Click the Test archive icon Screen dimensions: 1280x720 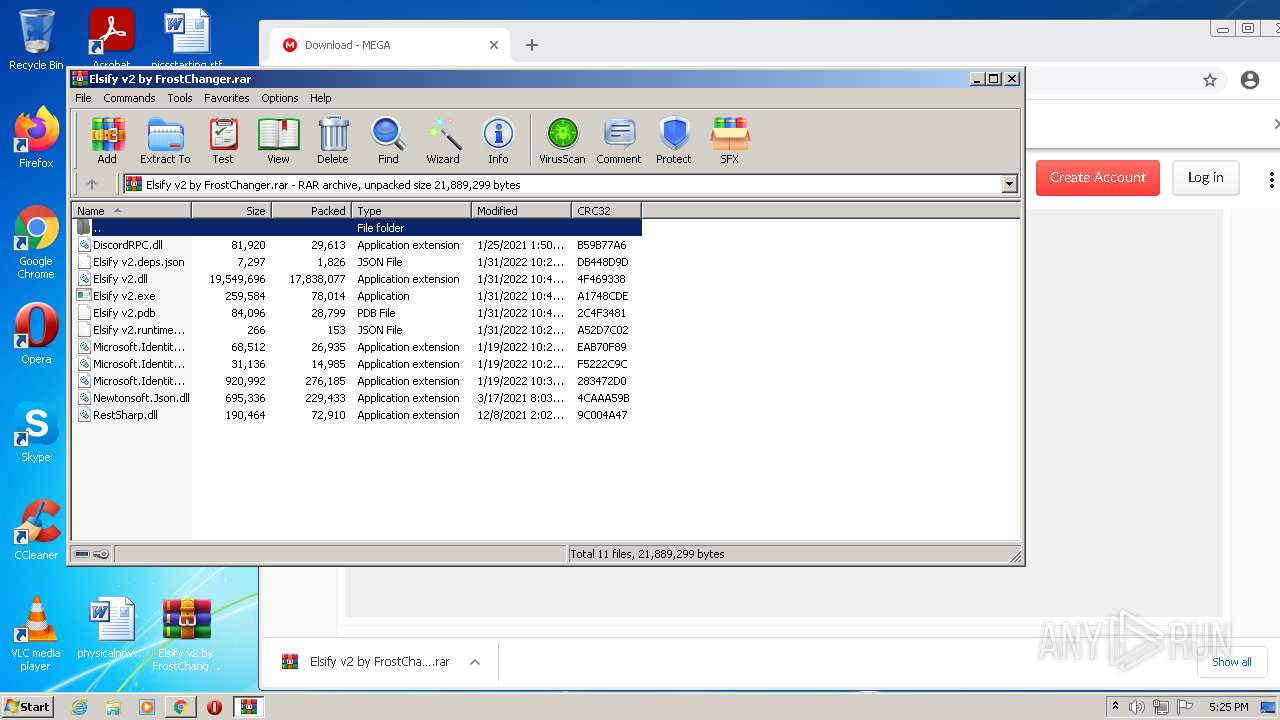(223, 141)
